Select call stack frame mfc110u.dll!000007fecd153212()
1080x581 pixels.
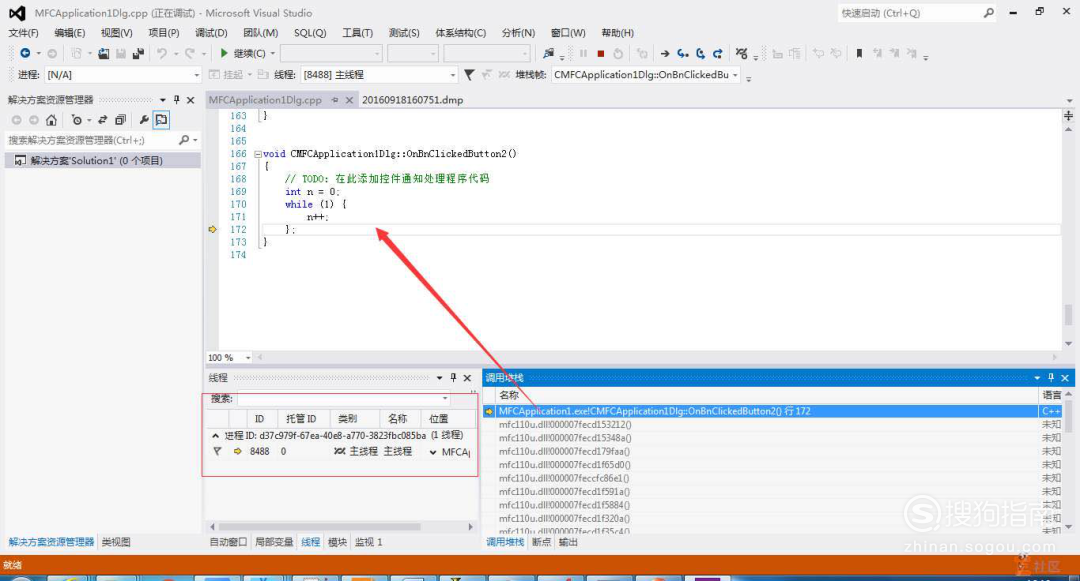pos(565,425)
